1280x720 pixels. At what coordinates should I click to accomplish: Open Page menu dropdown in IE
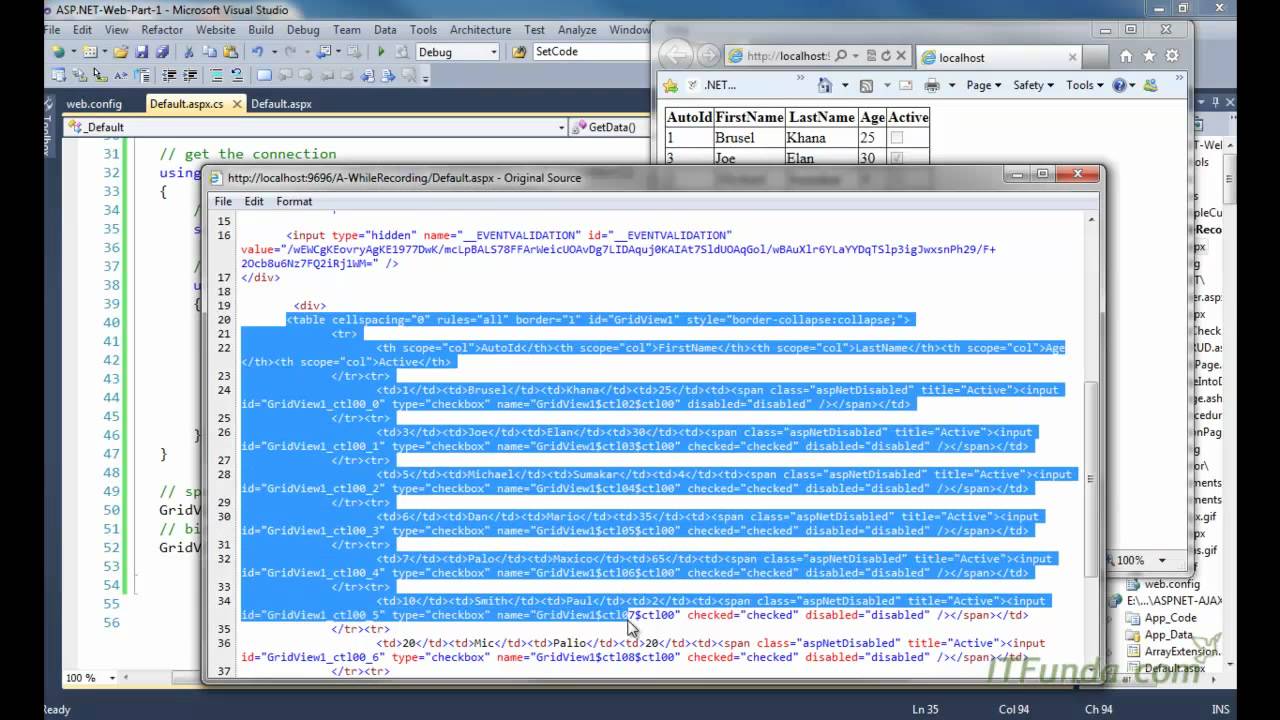point(984,85)
